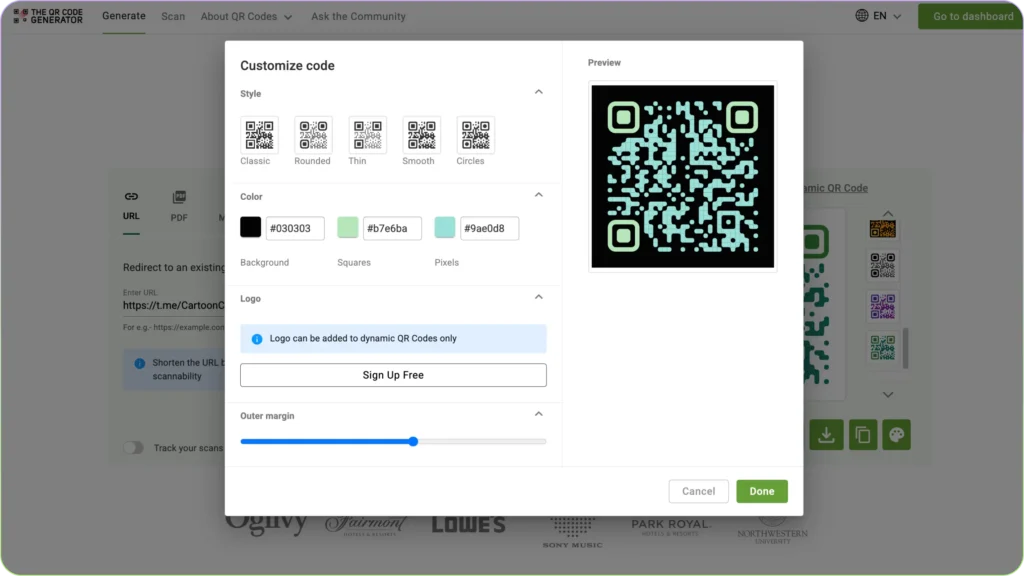This screenshot has height=576, width=1024.
Task: Select the orange QR code template thumbnail
Action: click(x=884, y=227)
